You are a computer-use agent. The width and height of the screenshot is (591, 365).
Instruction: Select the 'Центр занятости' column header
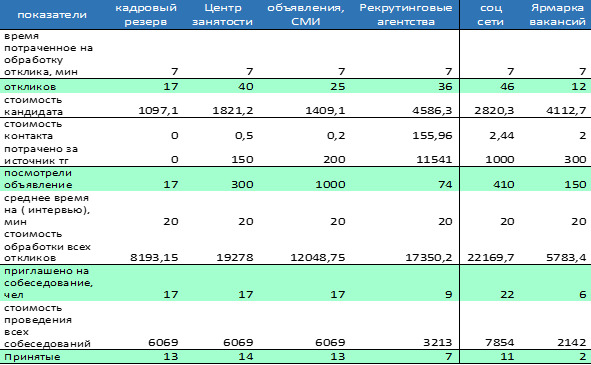pyautogui.click(x=222, y=15)
